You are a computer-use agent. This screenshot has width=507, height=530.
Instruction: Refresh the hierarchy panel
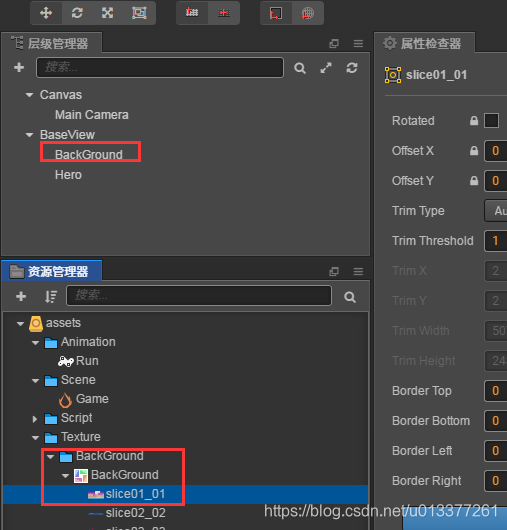pos(352,68)
